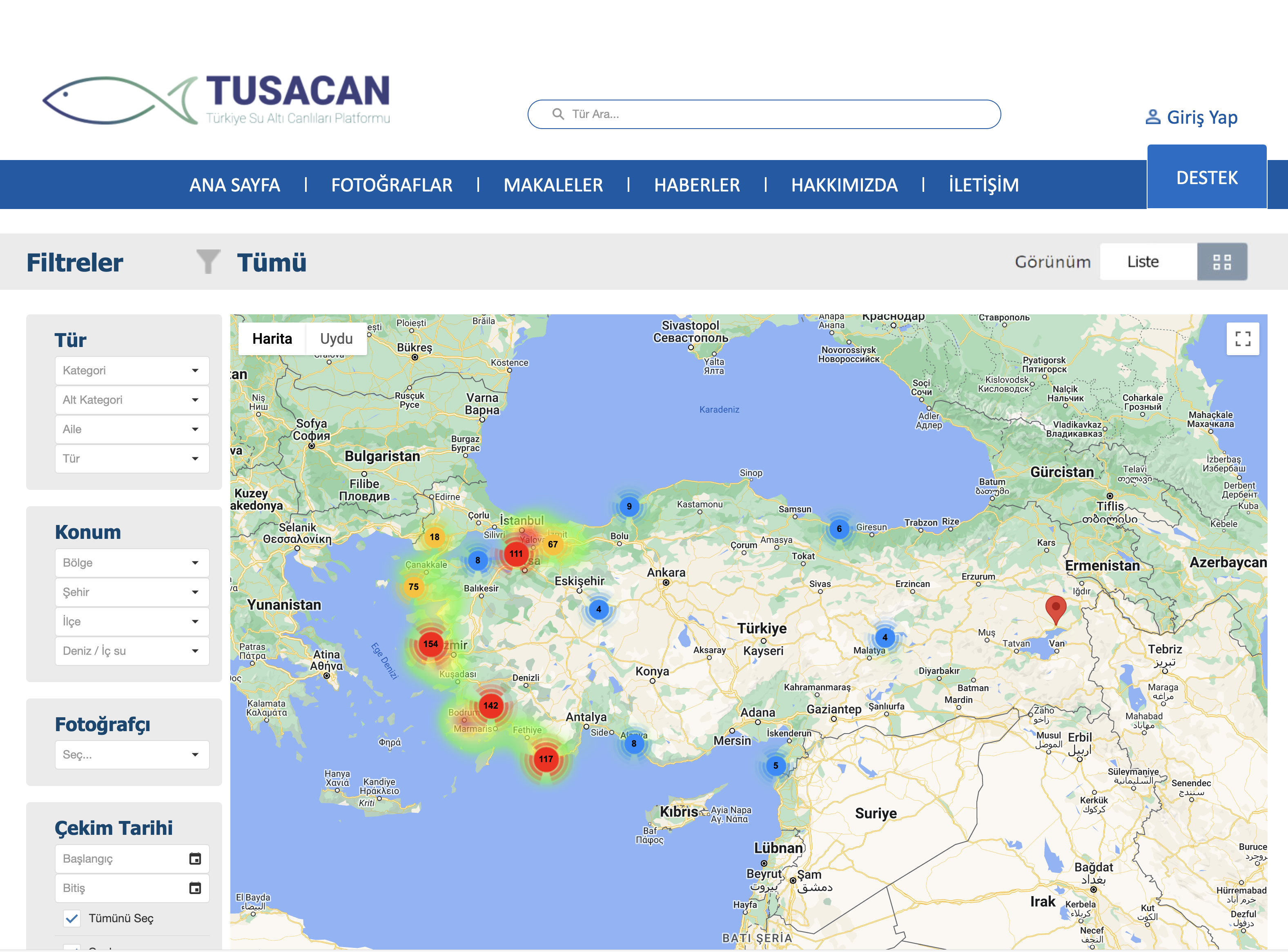The image size is (1288, 952).
Task: Select Harita map type
Action: [x=272, y=339]
